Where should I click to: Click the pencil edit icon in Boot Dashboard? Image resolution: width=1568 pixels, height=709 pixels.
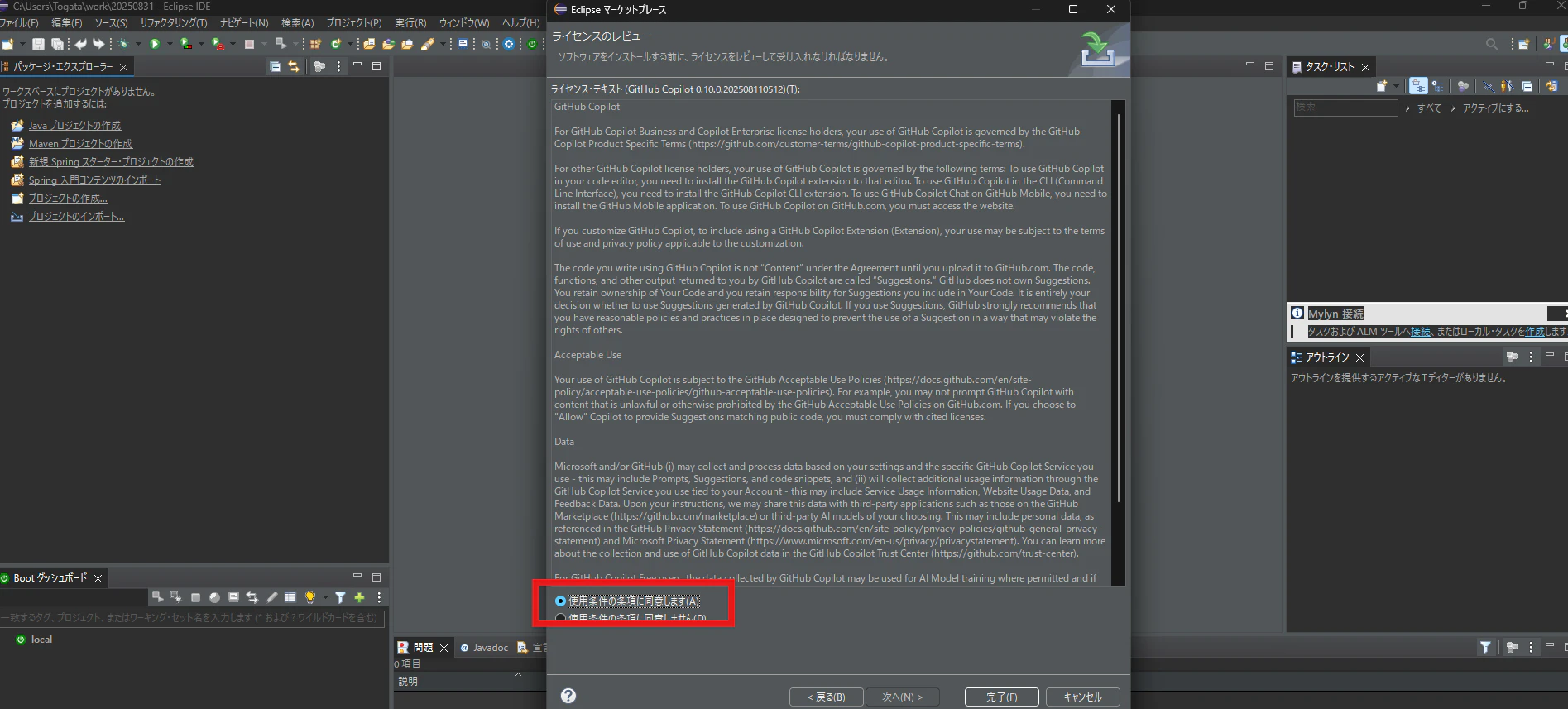pyautogui.click(x=271, y=597)
